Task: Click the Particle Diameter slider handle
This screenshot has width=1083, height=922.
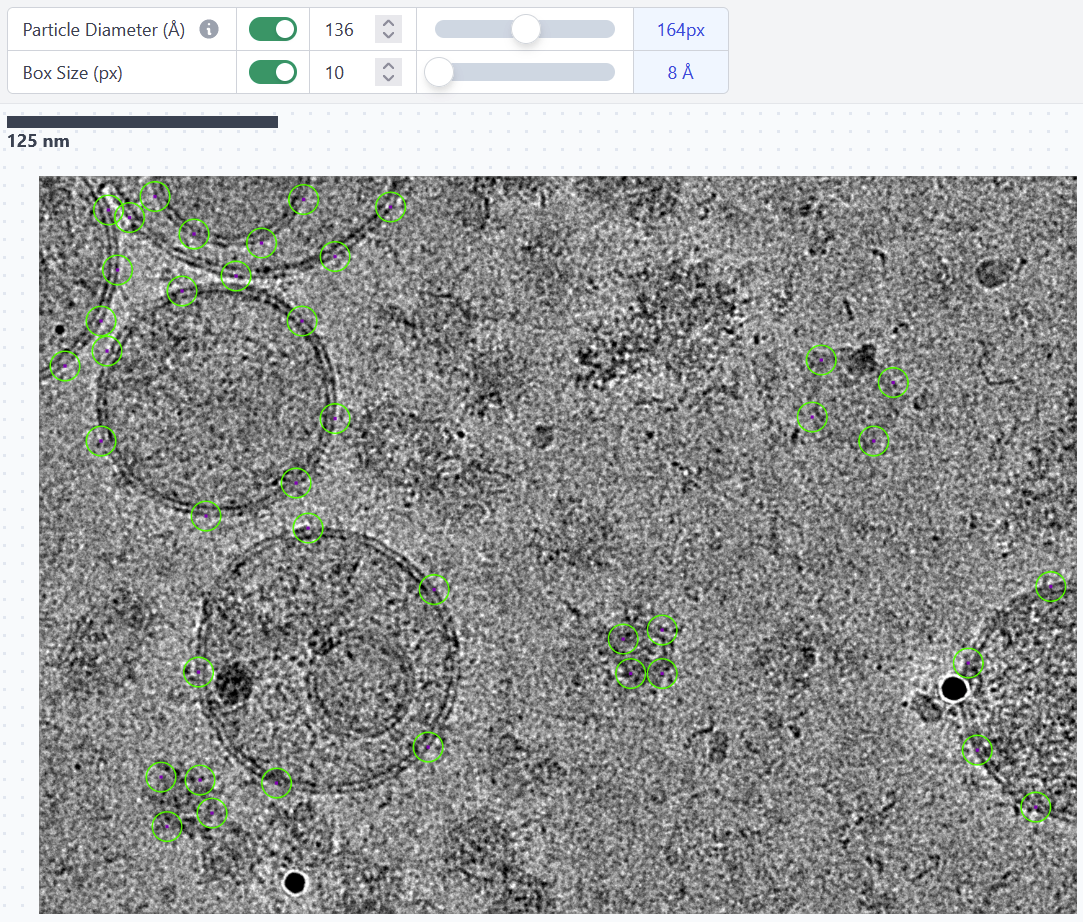Action: pyautogui.click(x=524, y=29)
